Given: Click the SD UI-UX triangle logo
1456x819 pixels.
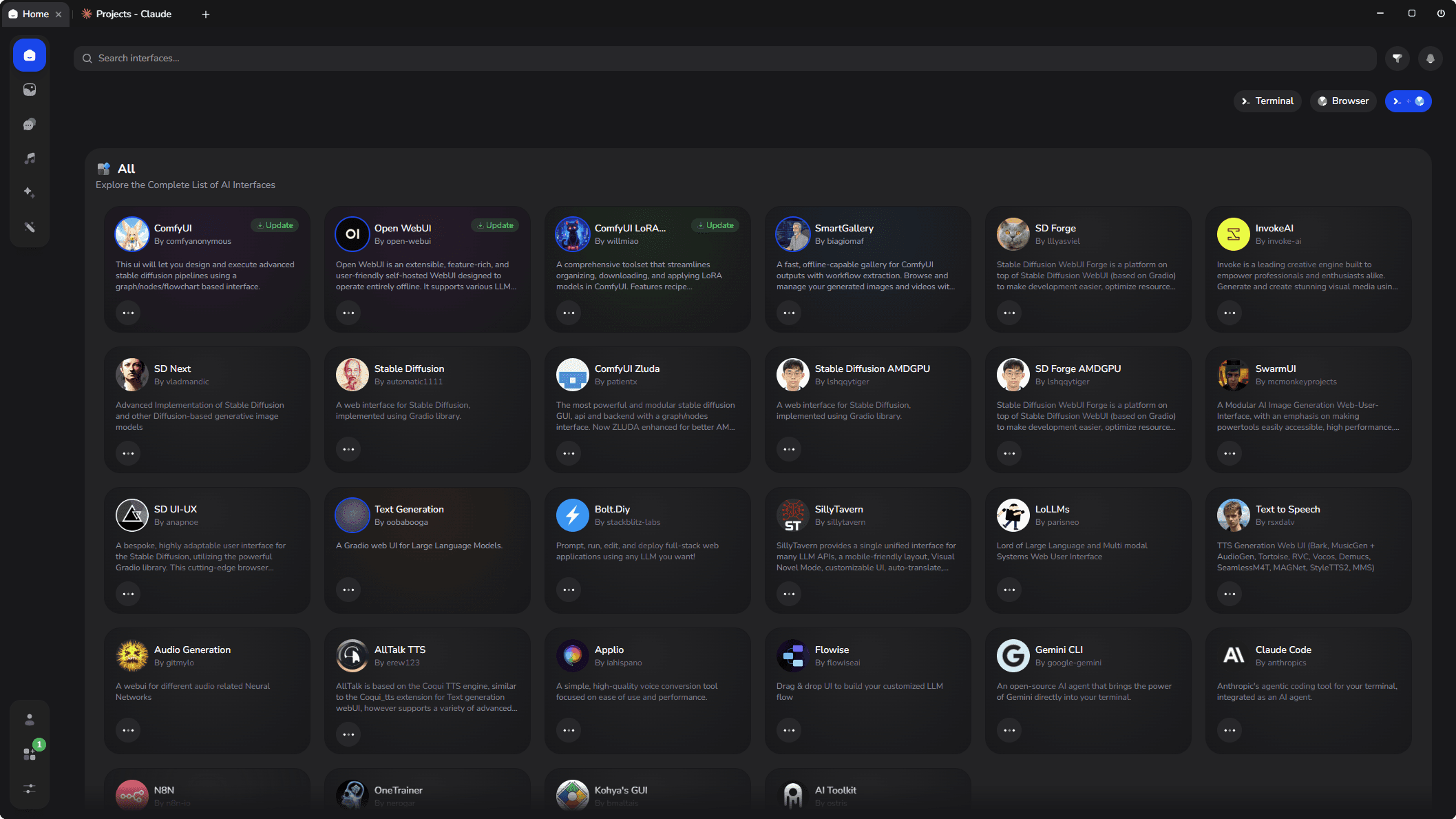Looking at the screenshot, I should pyautogui.click(x=132, y=515).
